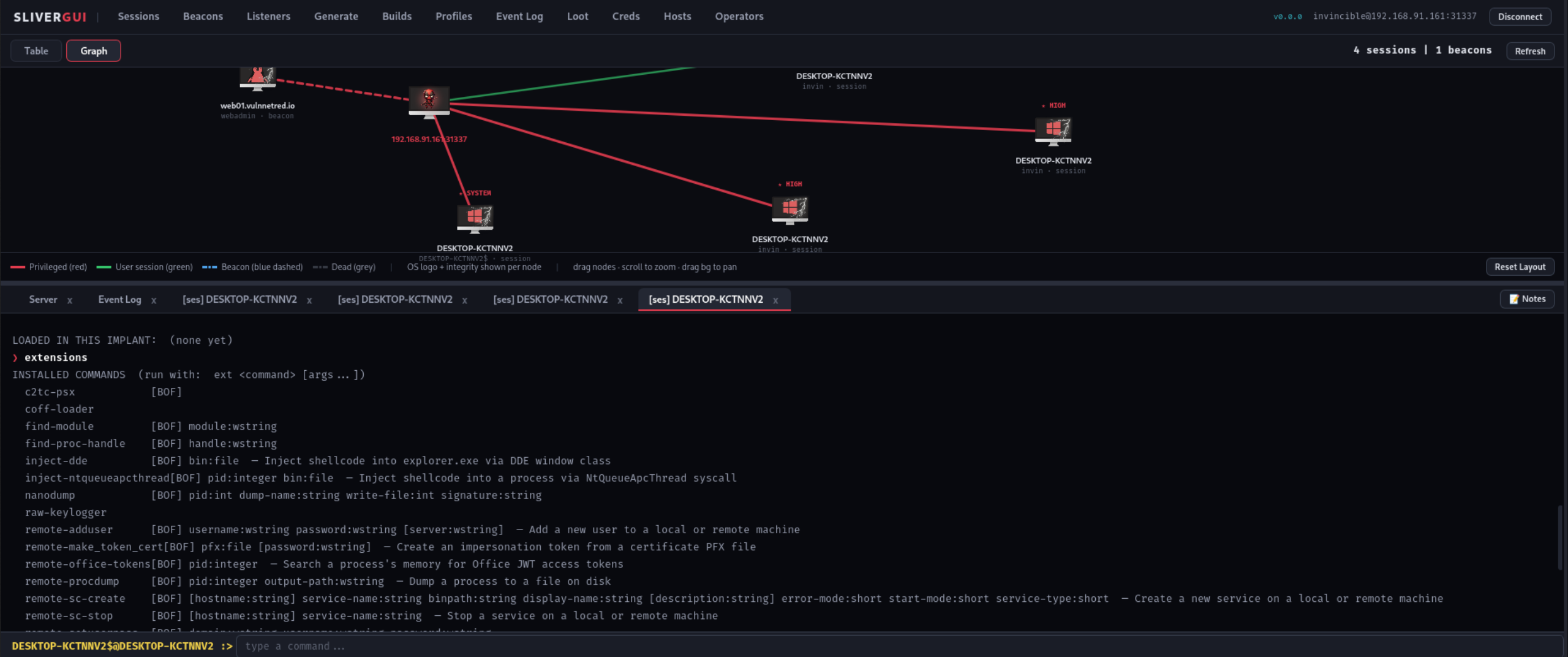Go to the Loot section
1568x657 pixels.
577,17
